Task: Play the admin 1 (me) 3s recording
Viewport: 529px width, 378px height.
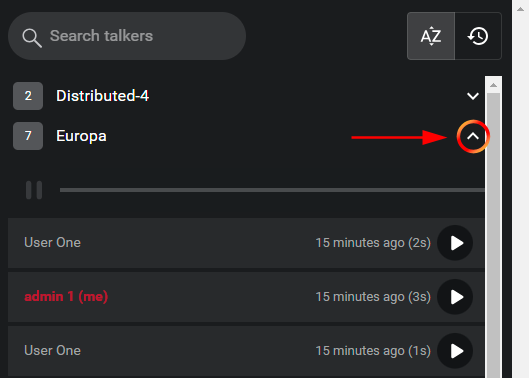Action: click(x=455, y=297)
